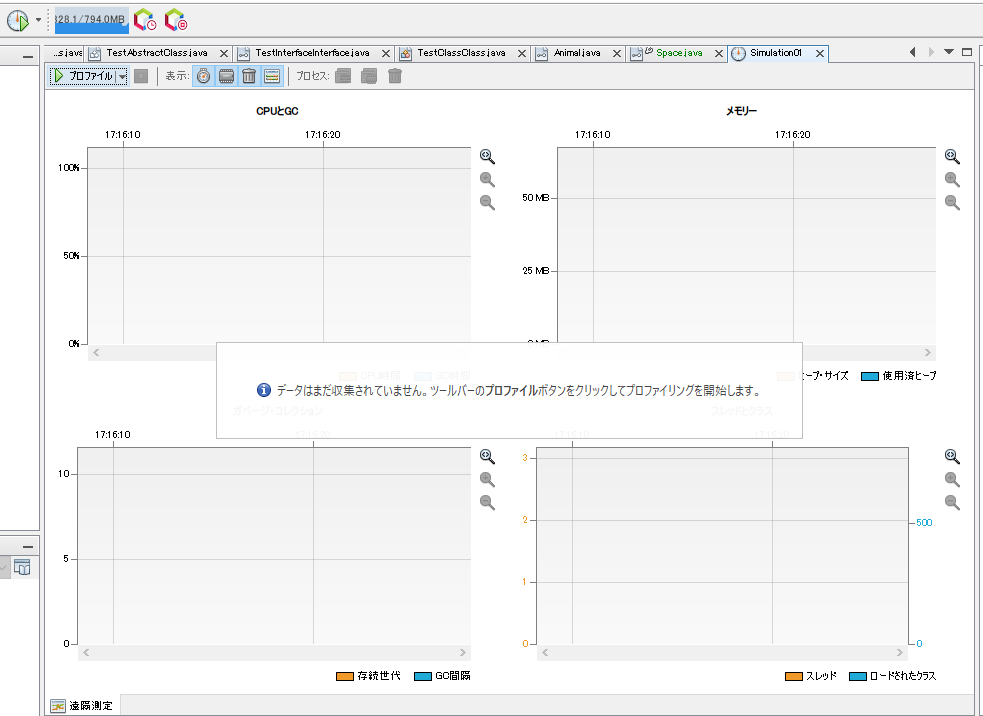Open the Space.java editor tab
This screenshot has height=716, width=983.
pos(679,53)
